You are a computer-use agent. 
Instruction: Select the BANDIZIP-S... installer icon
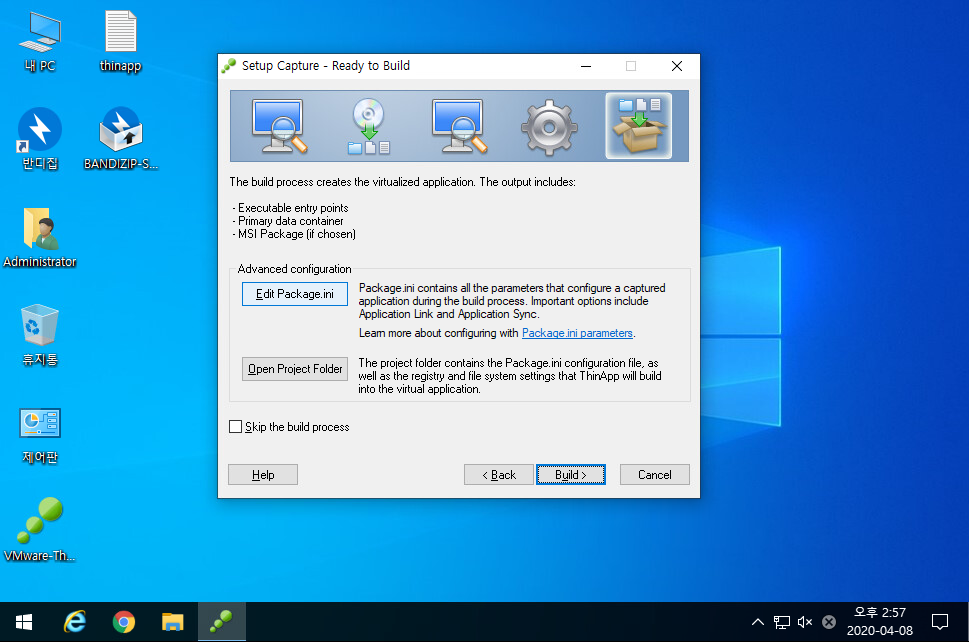[121, 138]
